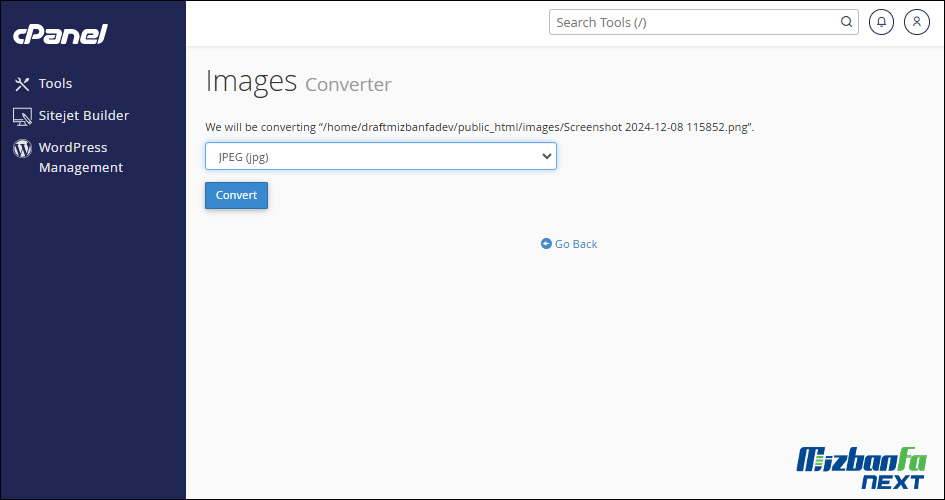Screen dimensions: 945x500
Task: Select the Images heading text
Action: [251, 81]
